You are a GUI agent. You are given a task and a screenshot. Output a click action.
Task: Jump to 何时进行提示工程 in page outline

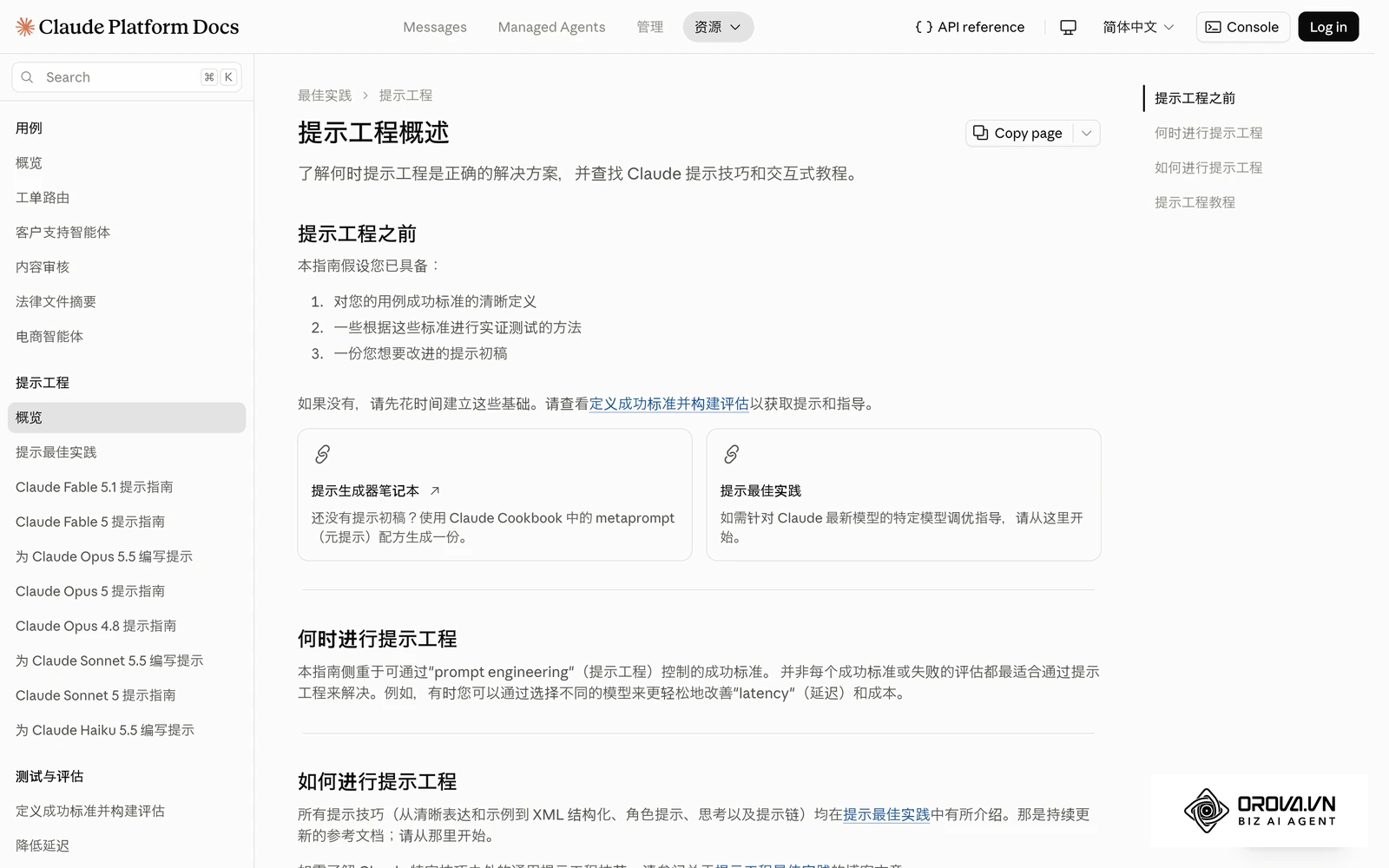tap(1208, 133)
